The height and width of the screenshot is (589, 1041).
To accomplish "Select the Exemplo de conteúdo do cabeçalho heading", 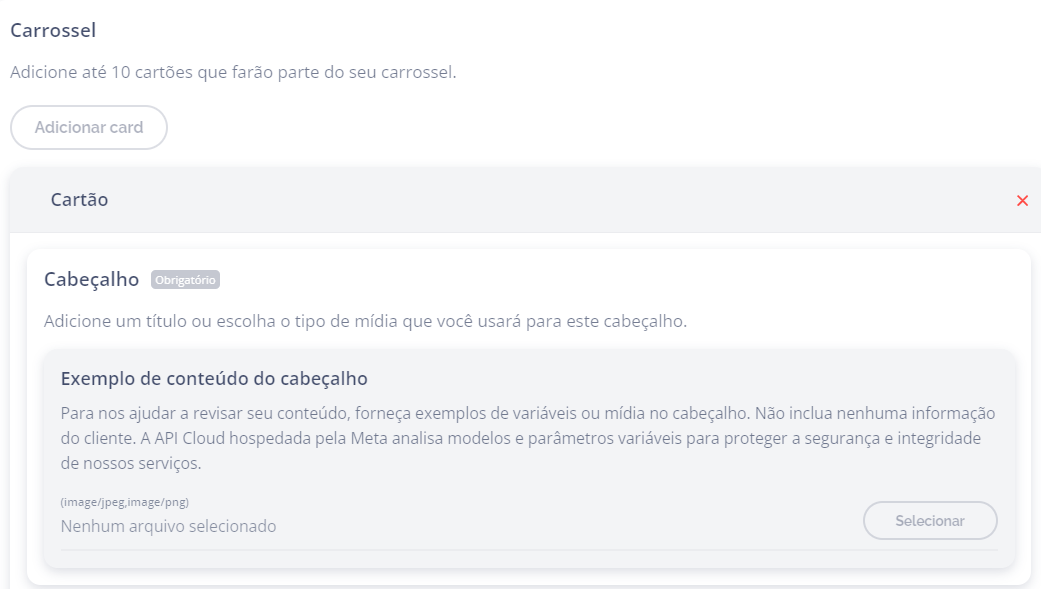I will tap(214, 379).
